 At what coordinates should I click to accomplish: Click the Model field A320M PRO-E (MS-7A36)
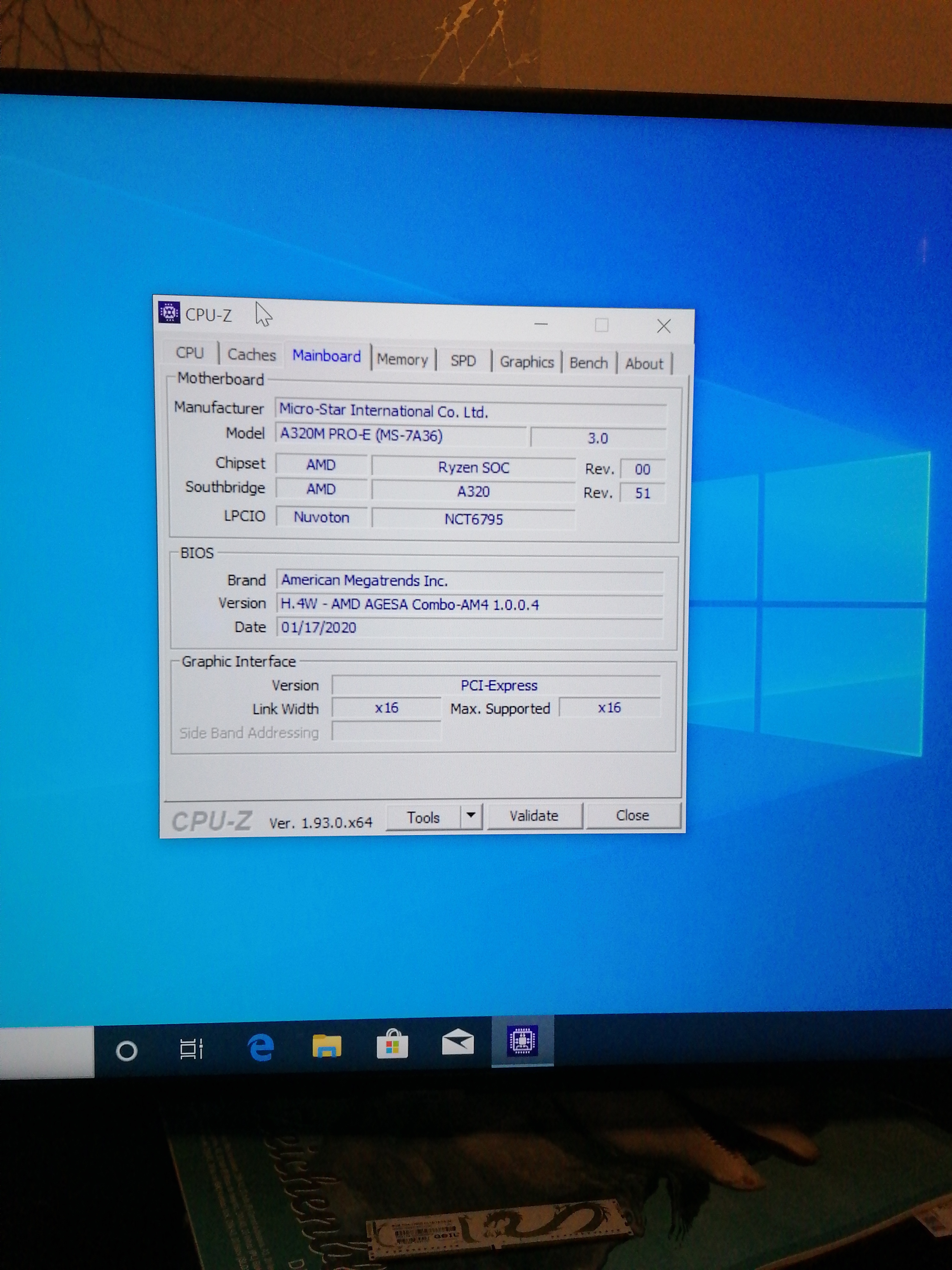[400, 435]
